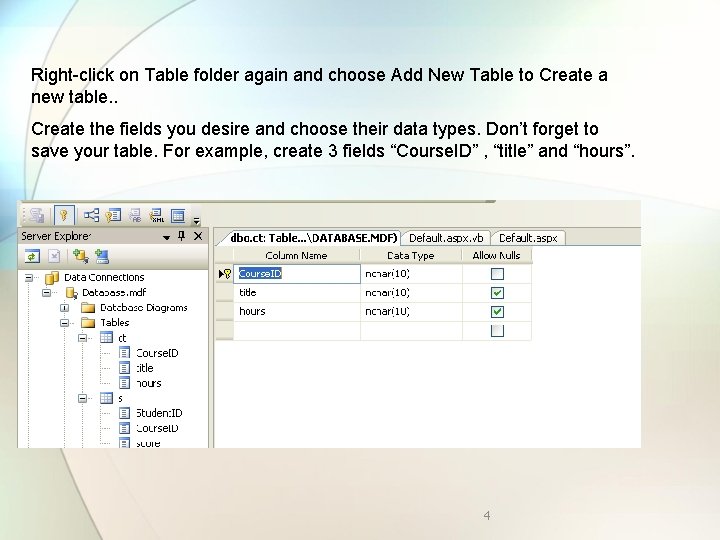Select the hours column icon in tree

[124, 383]
